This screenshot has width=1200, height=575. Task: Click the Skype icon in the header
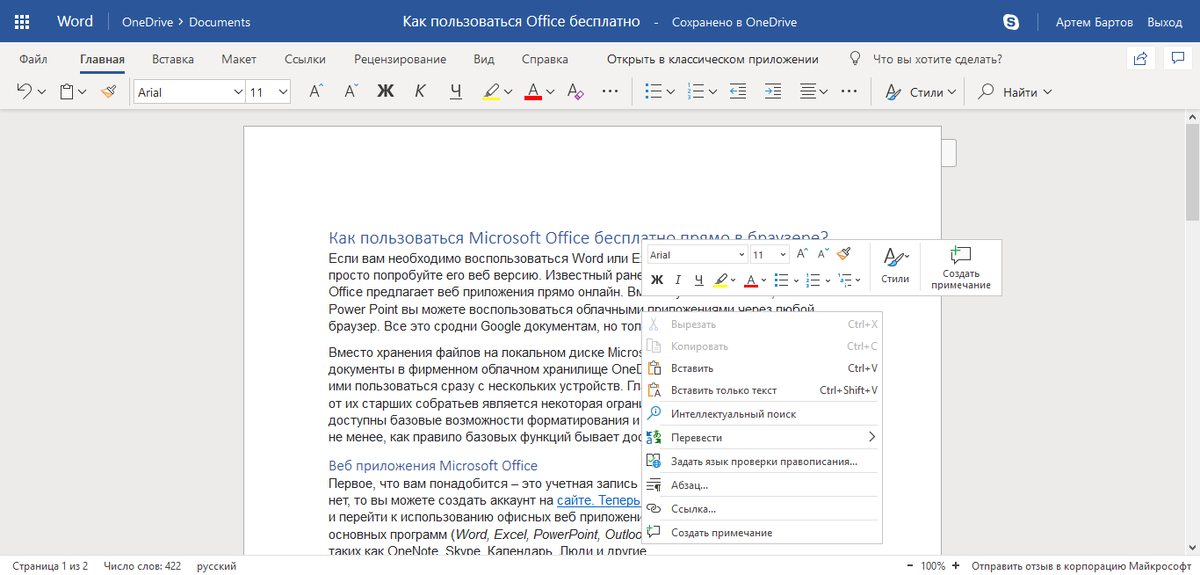pyautogui.click(x=1012, y=21)
